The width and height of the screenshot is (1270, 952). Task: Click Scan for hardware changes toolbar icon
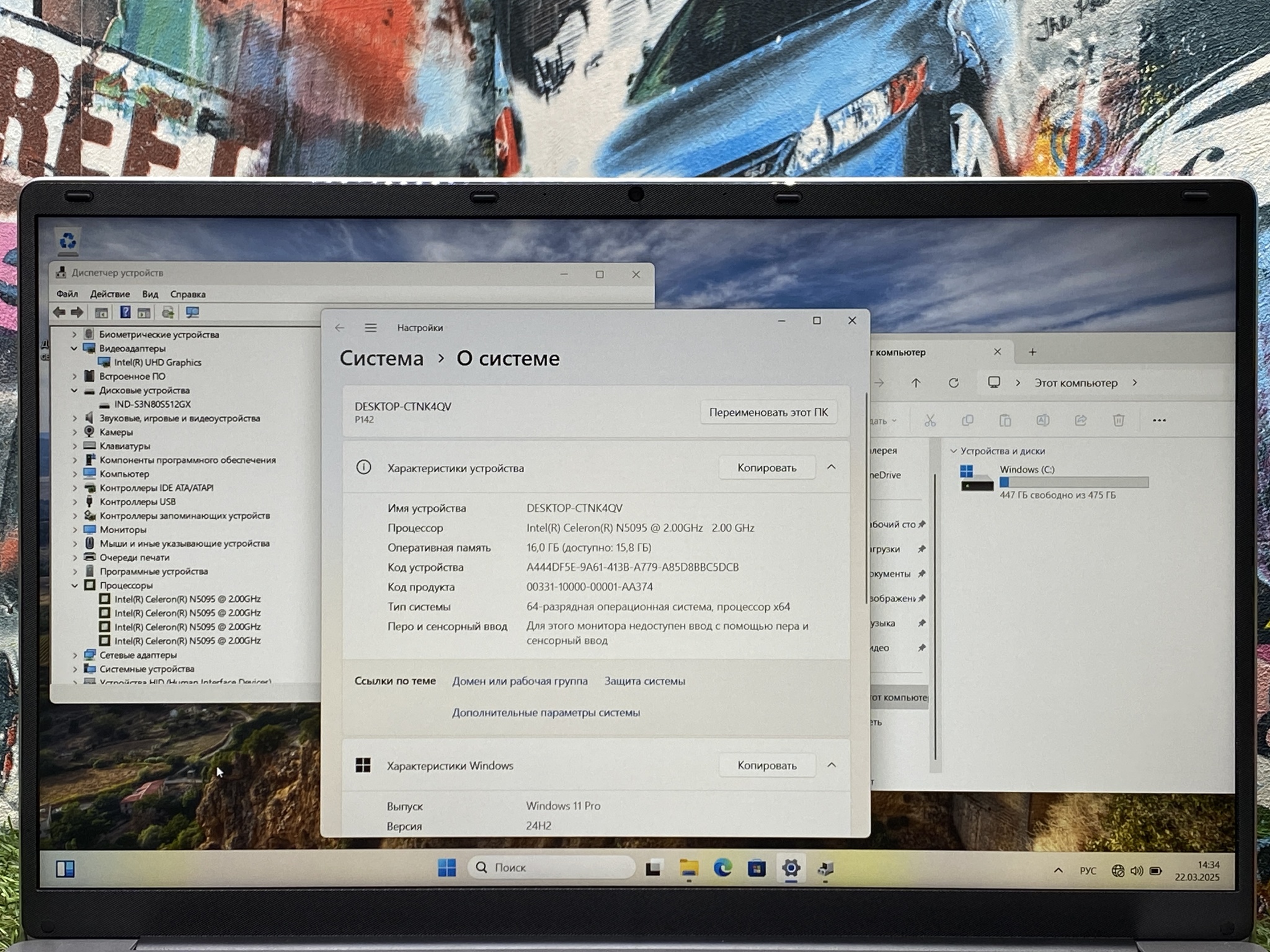click(192, 312)
